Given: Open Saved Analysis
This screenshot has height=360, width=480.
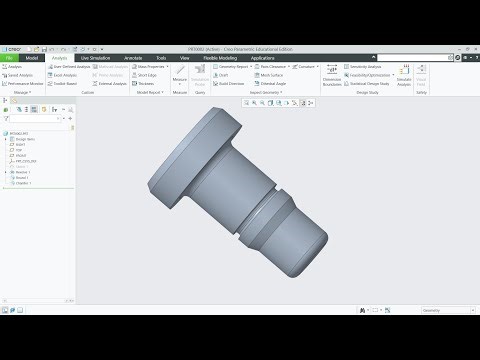Looking at the screenshot, I should pos(17,75).
